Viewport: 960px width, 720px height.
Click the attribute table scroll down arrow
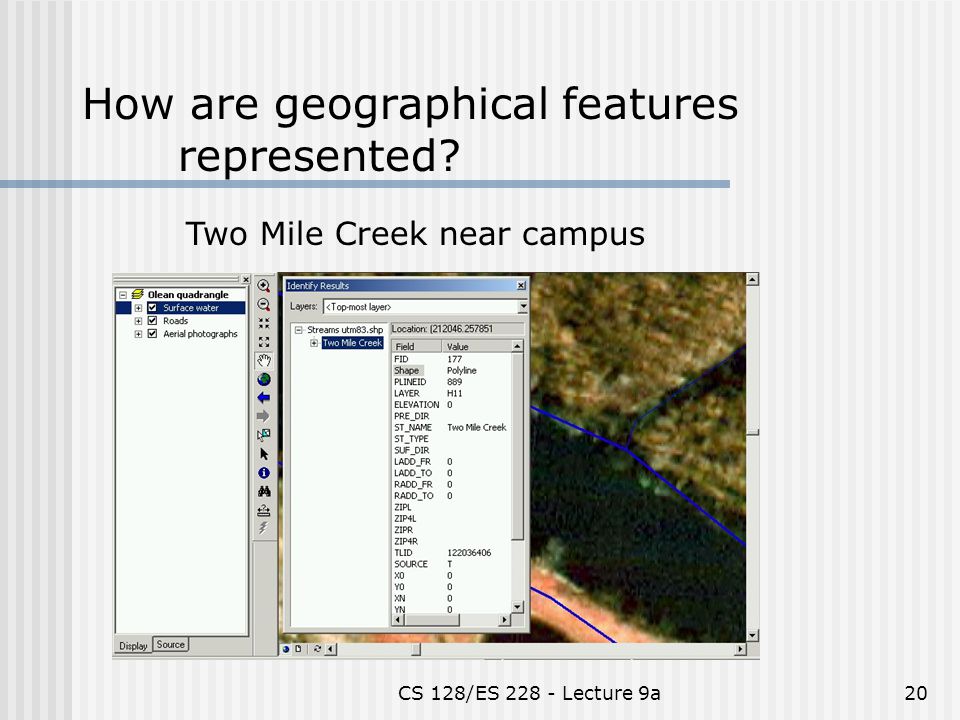[517, 607]
